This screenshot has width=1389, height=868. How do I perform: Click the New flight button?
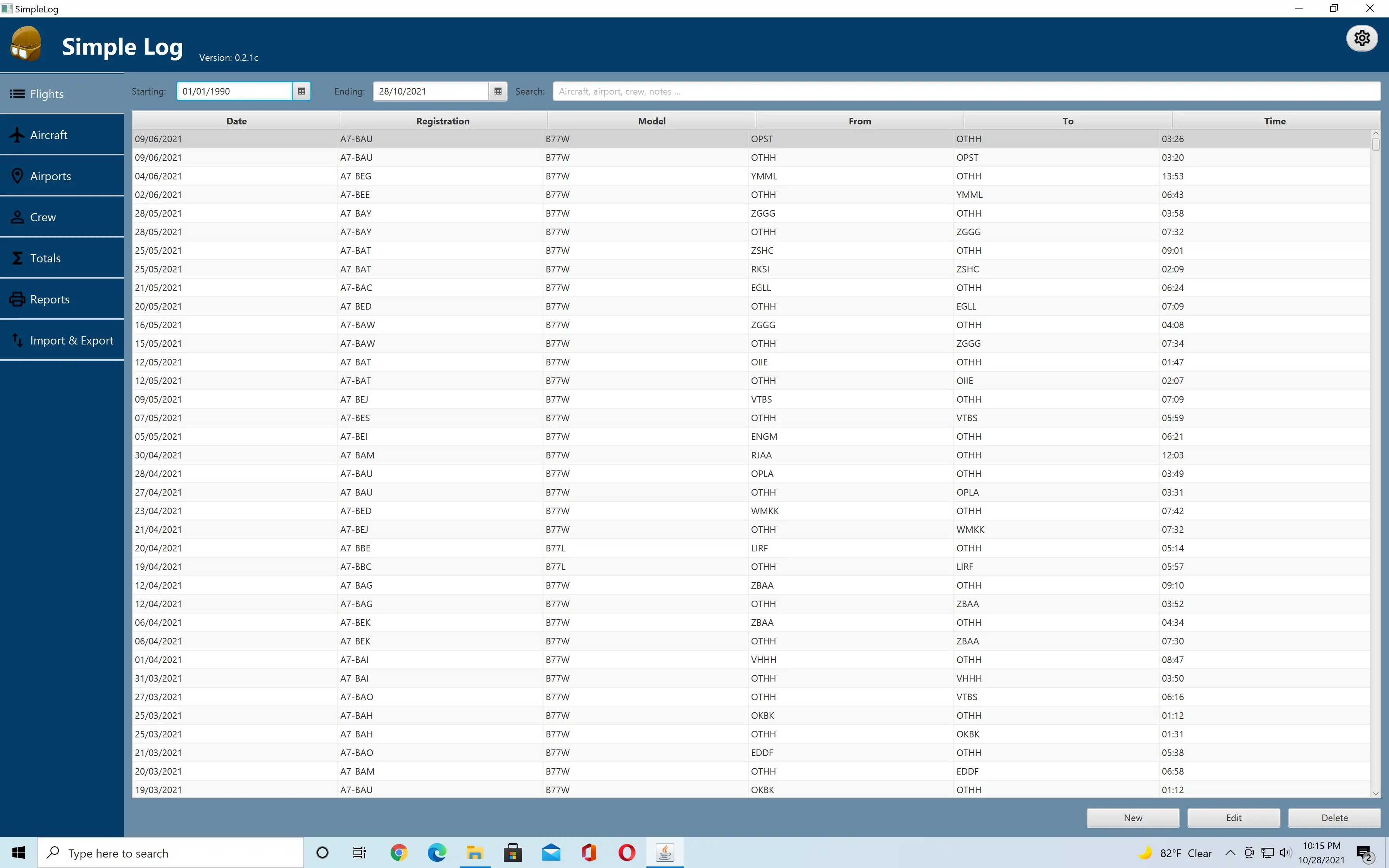[1132, 817]
